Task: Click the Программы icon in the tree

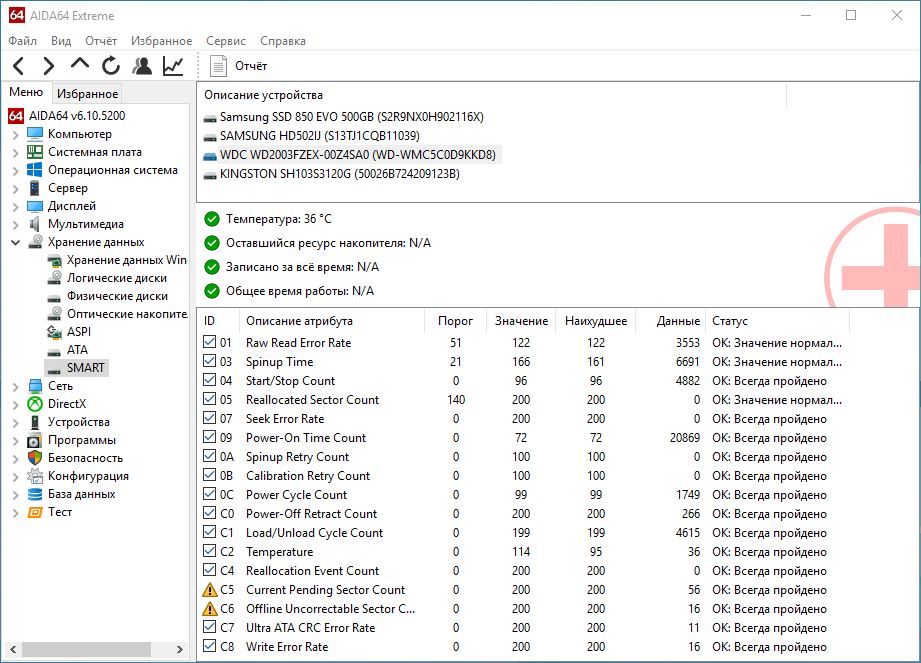Action: (35, 440)
